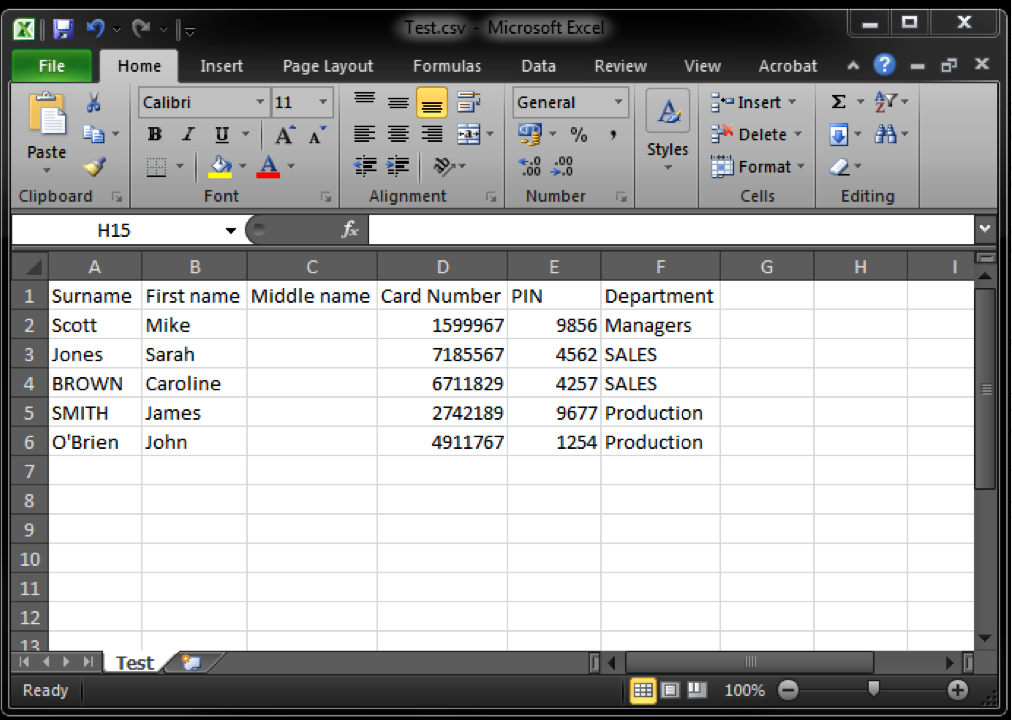This screenshot has width=1012, height=720.
Task: Toggle center alignment
Action: (397, 134)
